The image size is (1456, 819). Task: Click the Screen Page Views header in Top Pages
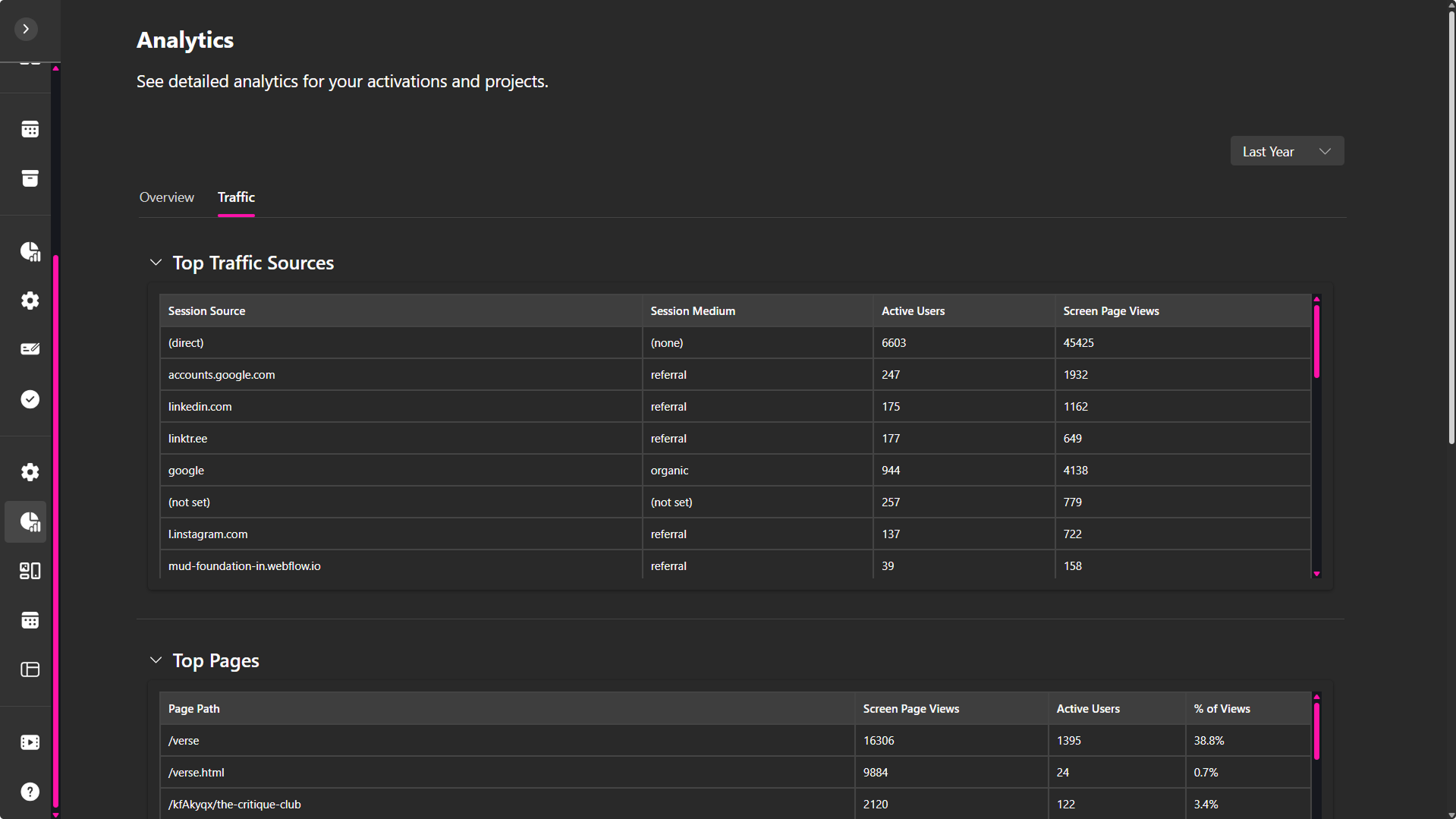(910, 709)
